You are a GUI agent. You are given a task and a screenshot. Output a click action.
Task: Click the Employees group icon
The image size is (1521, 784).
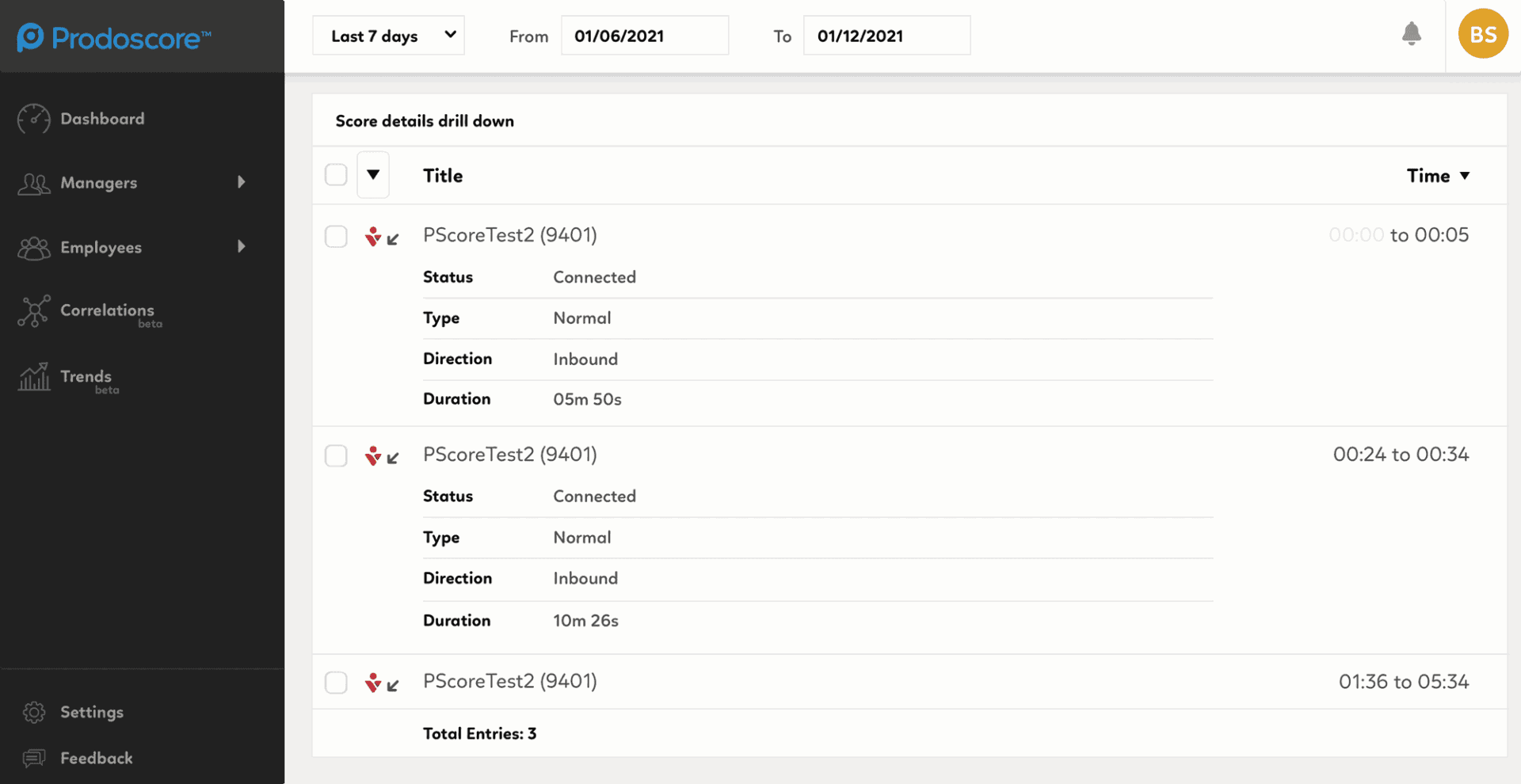coord(34,248)
